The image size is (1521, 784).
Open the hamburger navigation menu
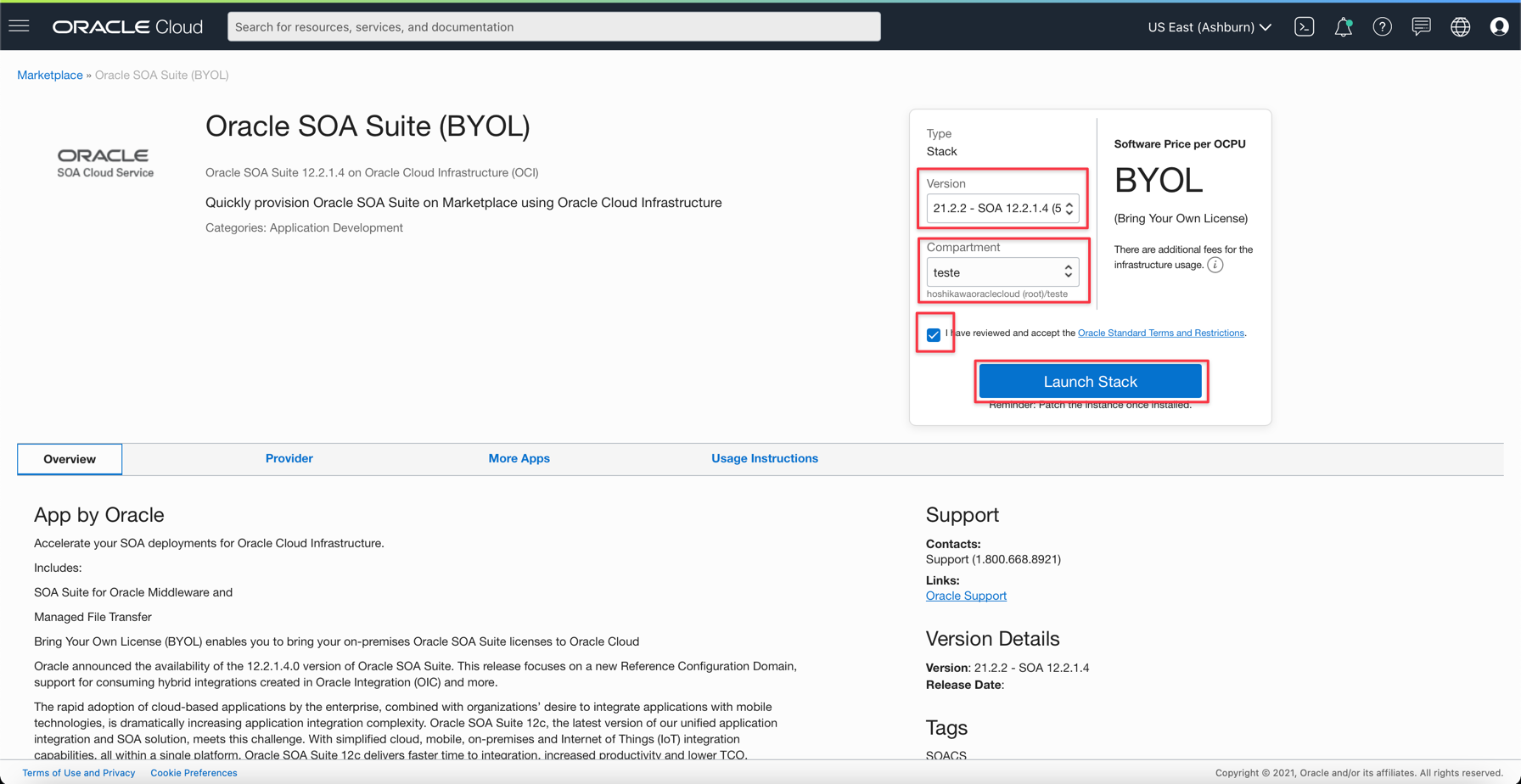(19, 26)
